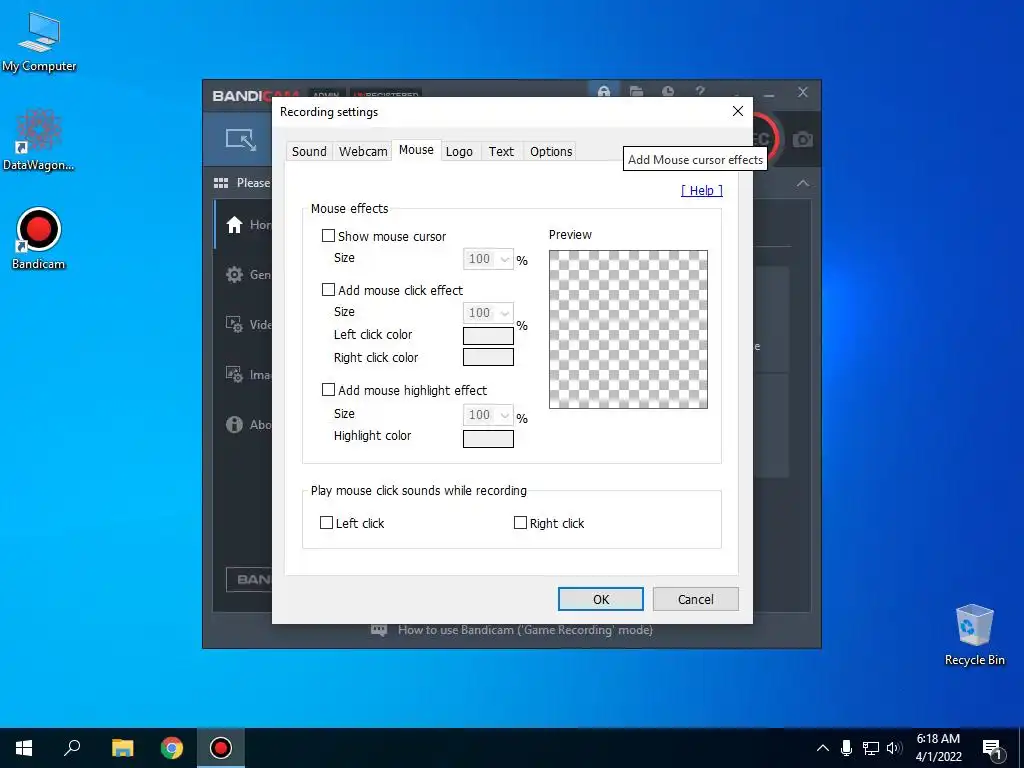Open taskbar search magnifier
The height and width of the screenshot is (768, 1024).
(x=72, y=748)
